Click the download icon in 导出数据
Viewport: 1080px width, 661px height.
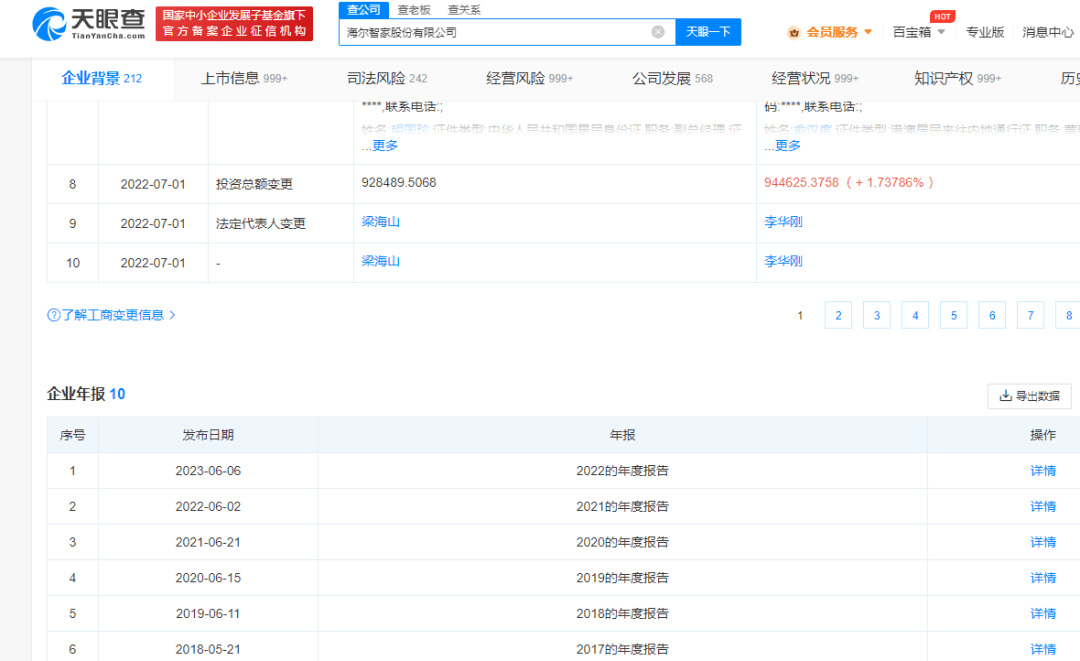[x=1006, y=396]
